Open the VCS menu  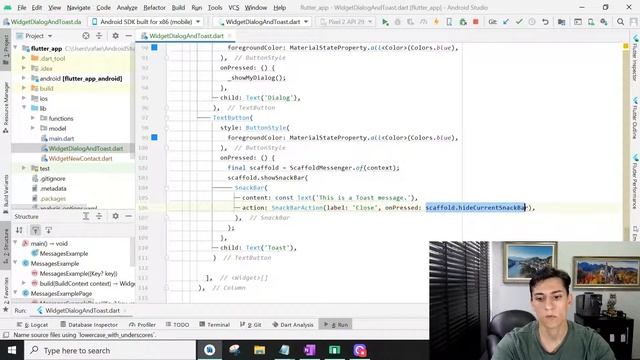coord(233,7)
